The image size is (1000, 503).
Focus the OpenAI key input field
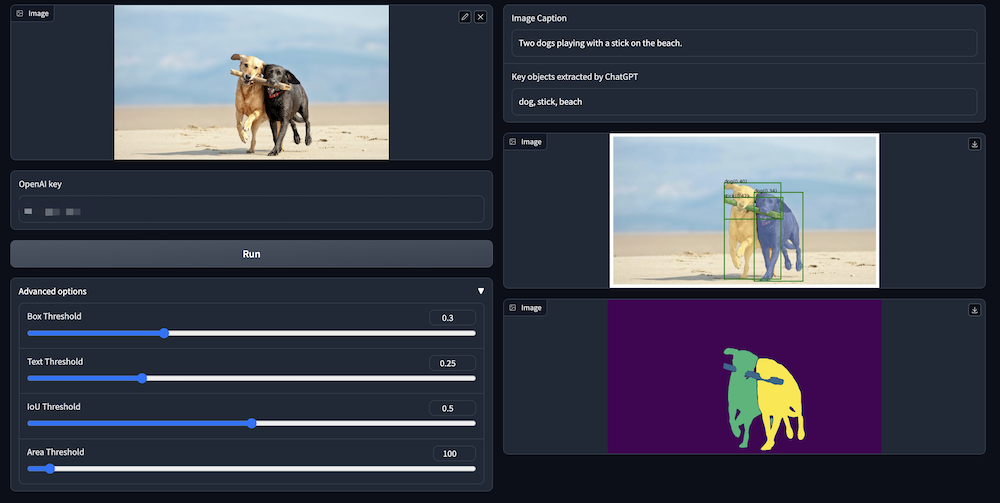(251, 210)
